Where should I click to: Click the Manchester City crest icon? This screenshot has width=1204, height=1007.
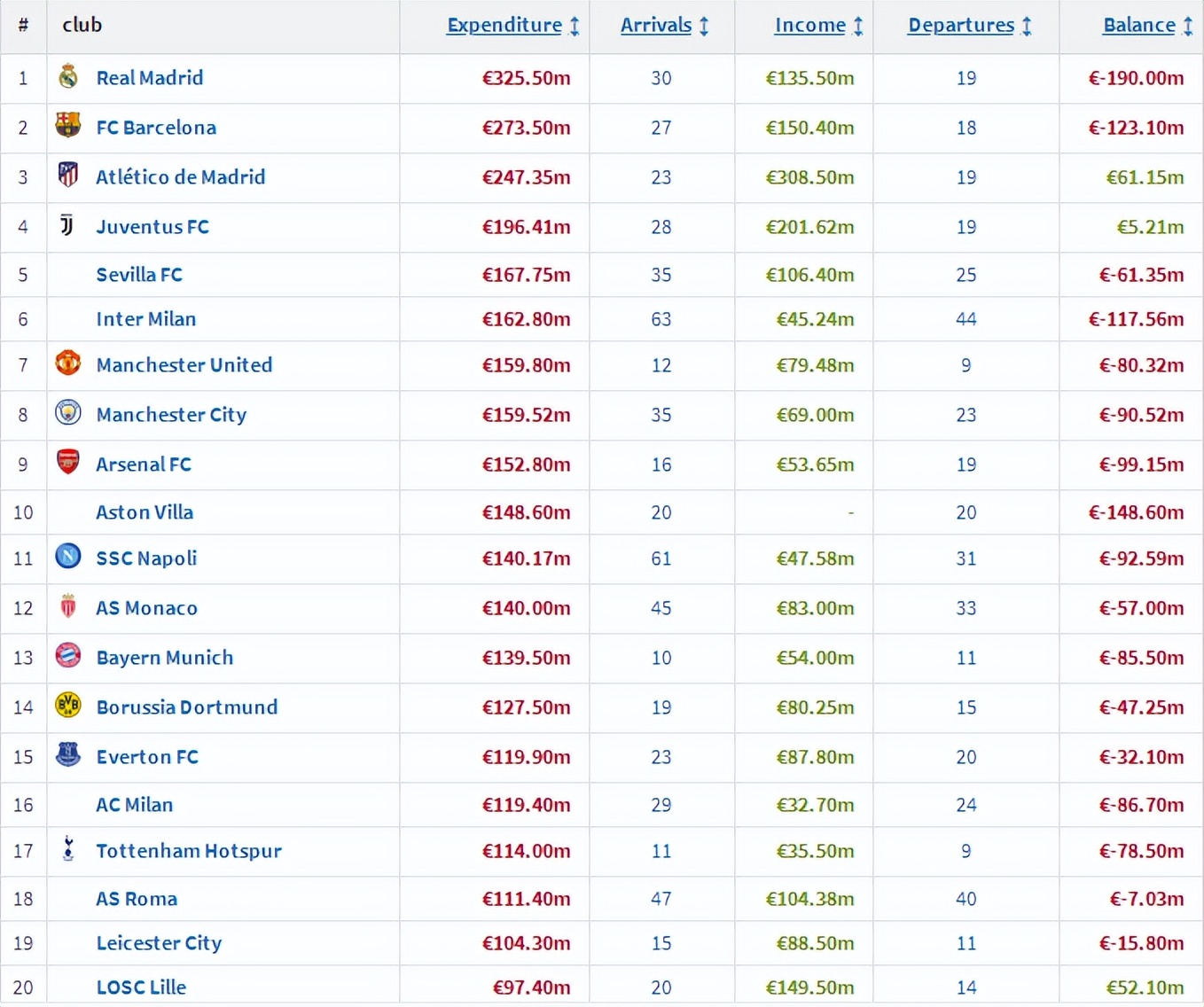68,413
